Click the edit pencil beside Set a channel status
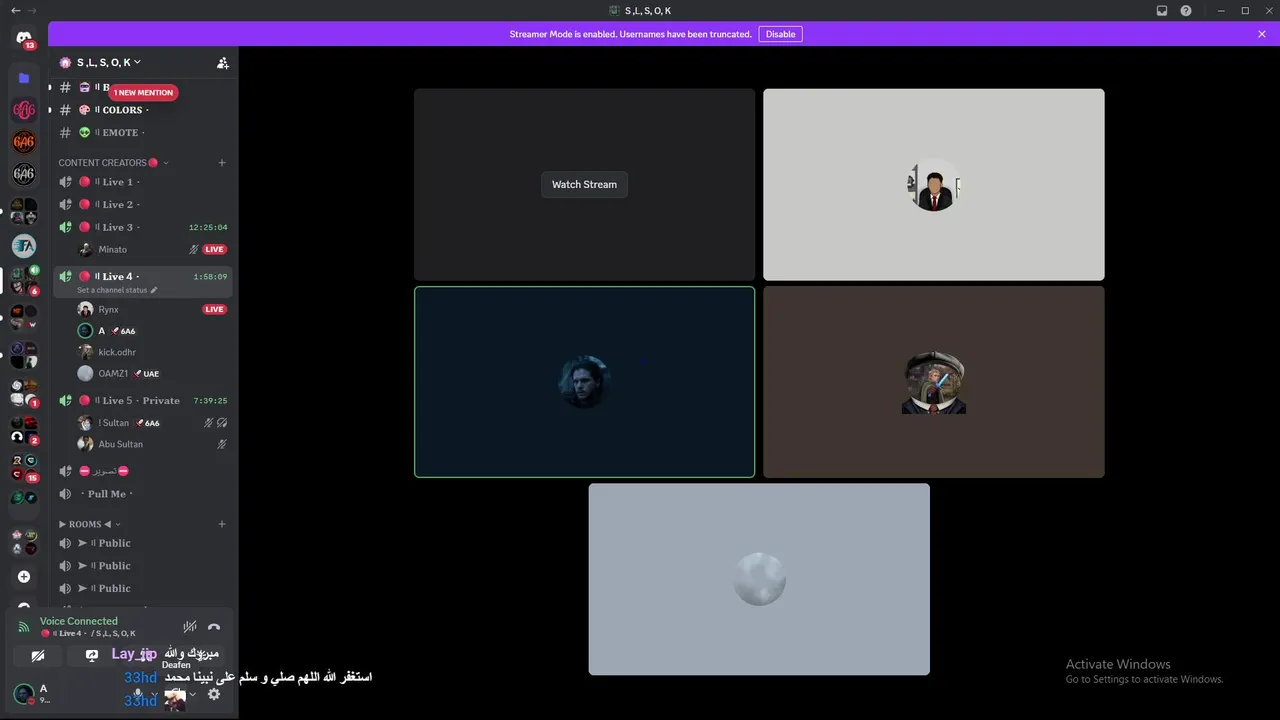The height and width of the screenshot is (720, 1280). pos(154,290)
